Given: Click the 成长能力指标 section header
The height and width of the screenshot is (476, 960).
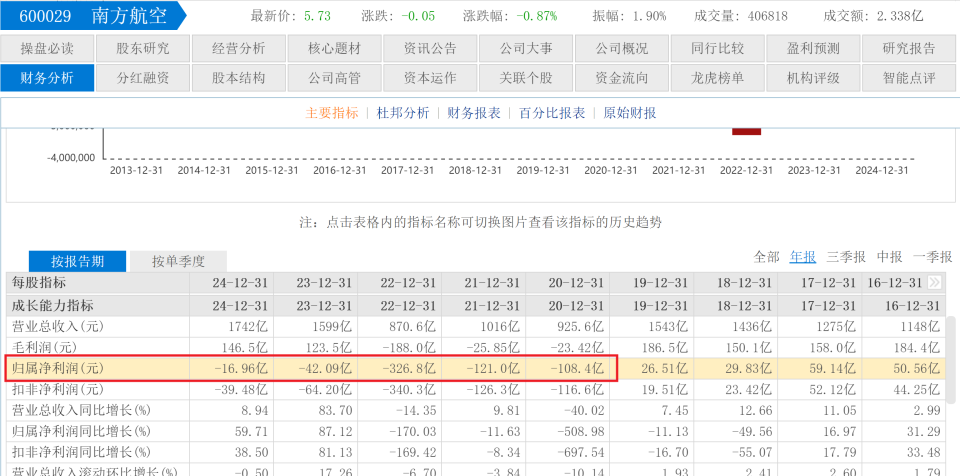Looking at the screenshot, I should tap(52, 304).
